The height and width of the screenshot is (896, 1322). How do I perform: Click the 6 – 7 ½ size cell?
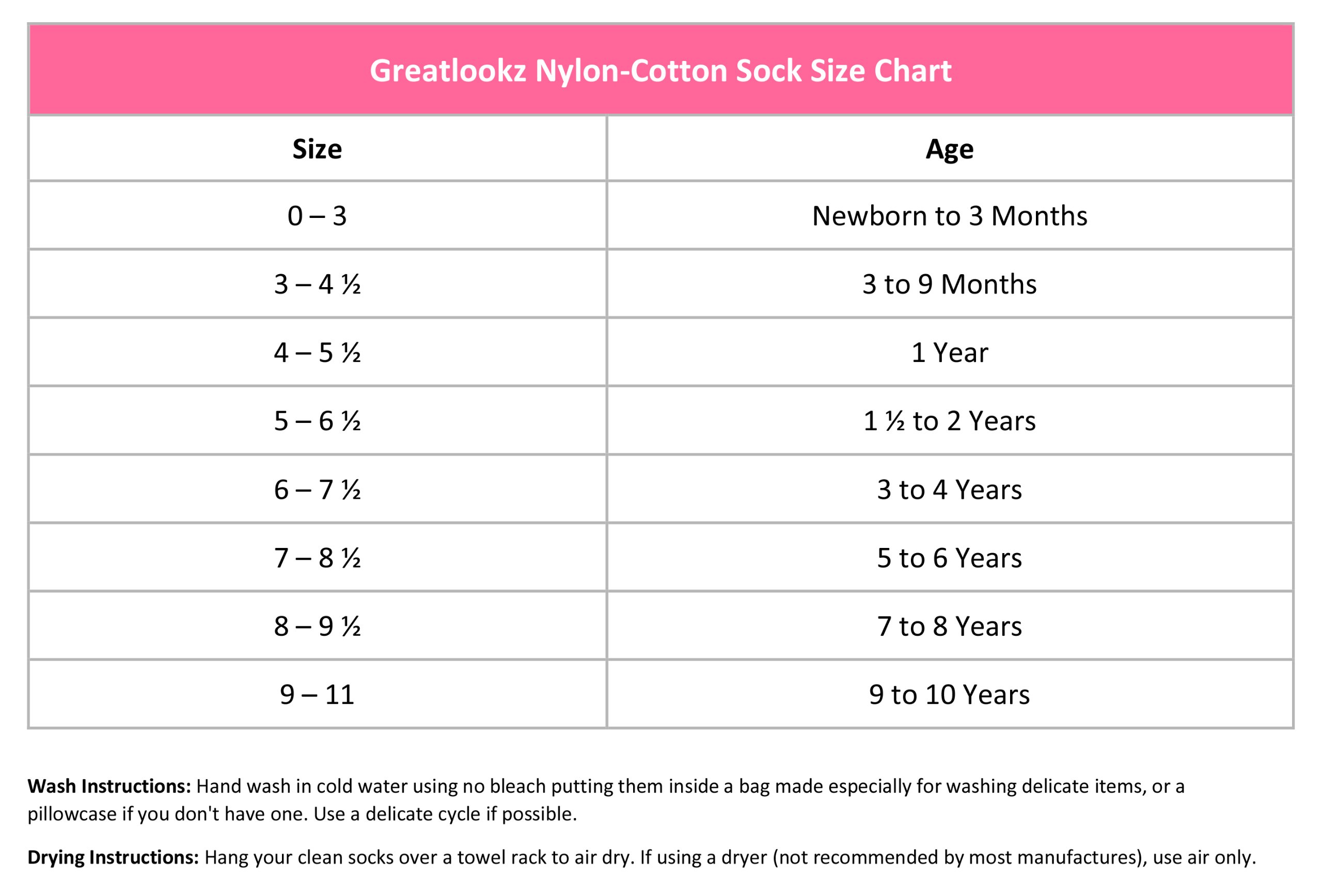click(x=317, y=490)
